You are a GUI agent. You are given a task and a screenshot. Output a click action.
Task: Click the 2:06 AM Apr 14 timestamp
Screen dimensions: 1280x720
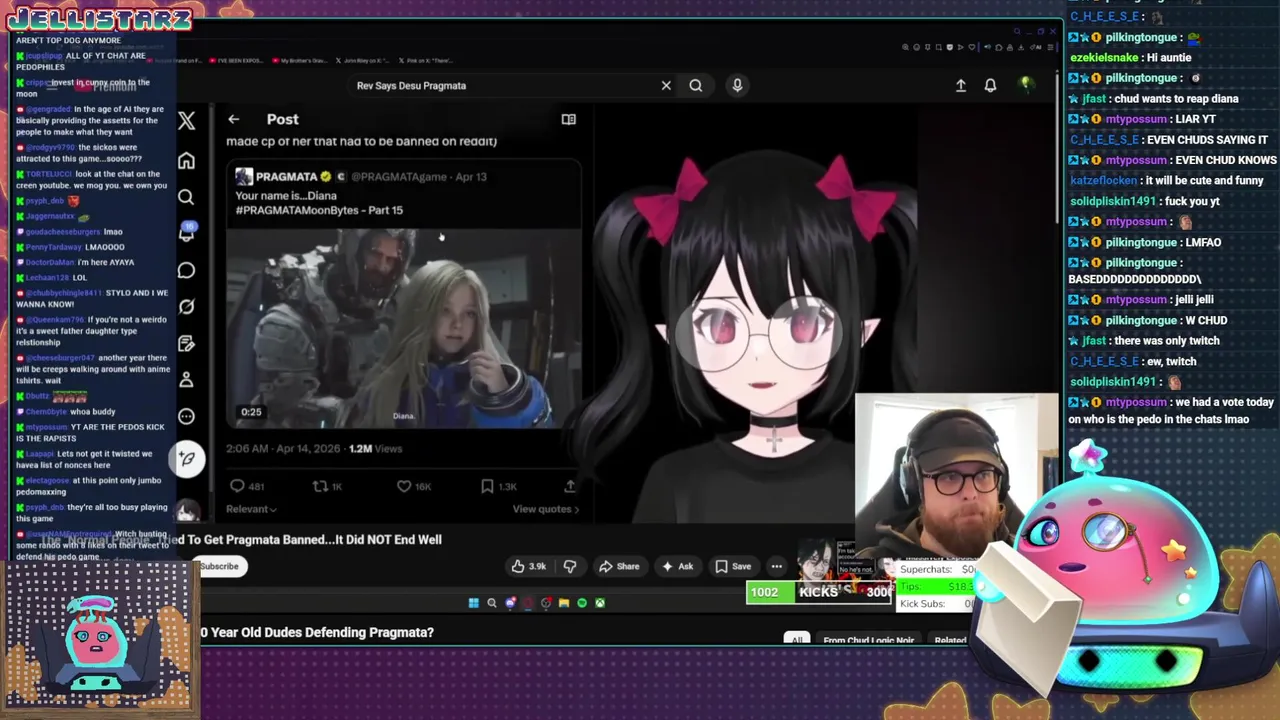284,448
